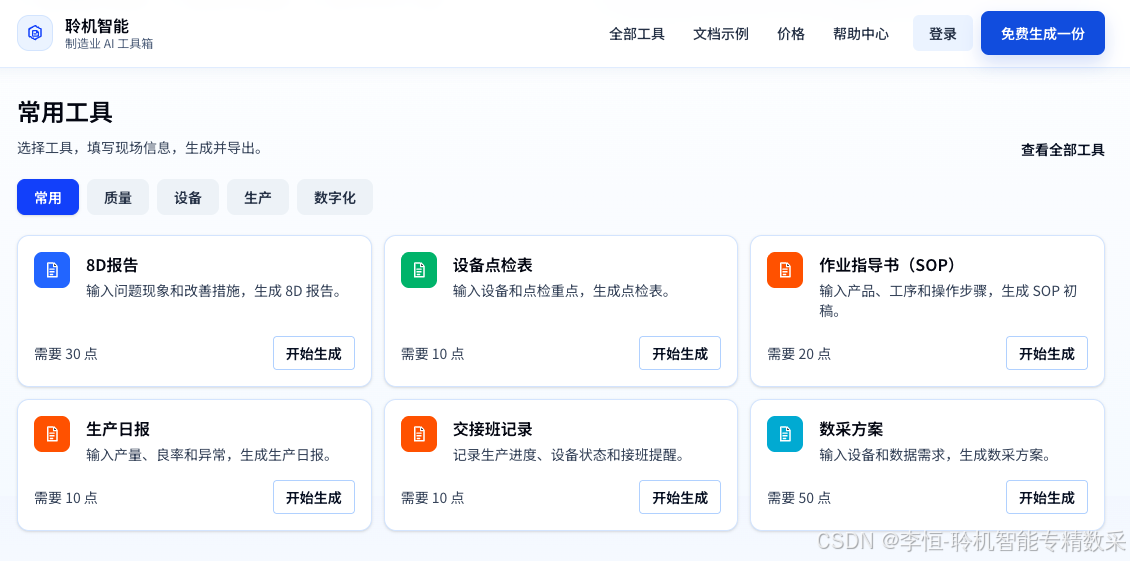
Task: Switch to the 数字化 category tab
Action: (334, 197)
